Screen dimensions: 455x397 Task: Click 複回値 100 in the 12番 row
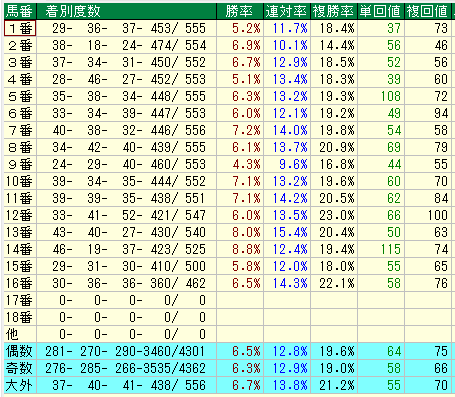point(438,215)
